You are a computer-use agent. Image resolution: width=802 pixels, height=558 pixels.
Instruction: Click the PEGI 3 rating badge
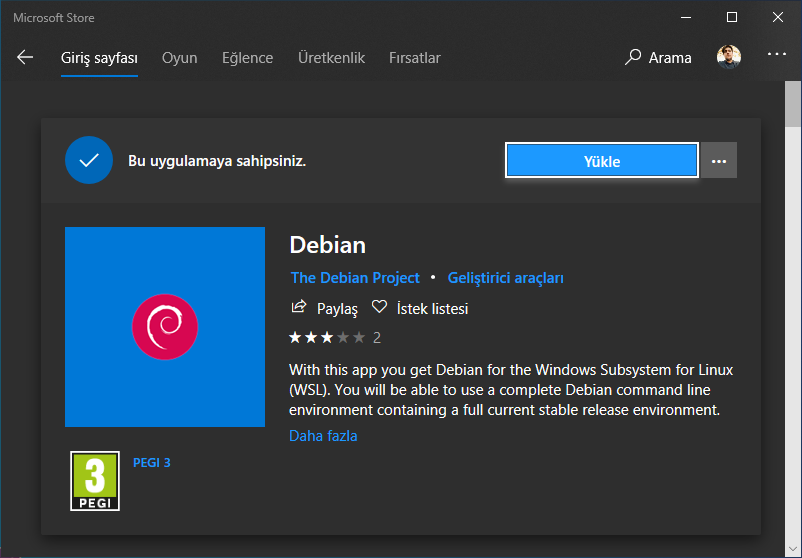pyautogui.click(x=95, y=481)
